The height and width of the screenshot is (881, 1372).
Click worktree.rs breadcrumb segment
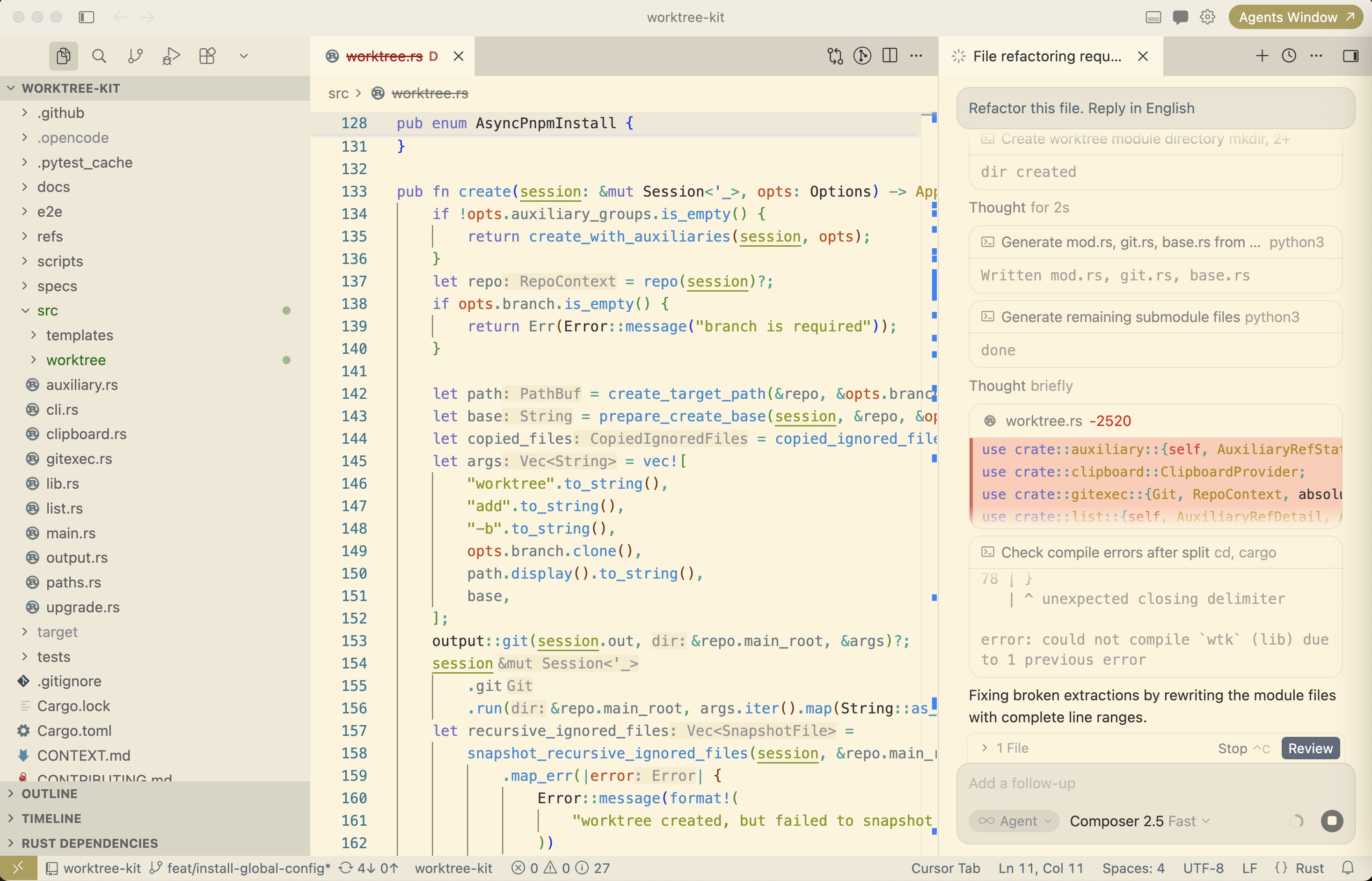click(420, 93)
